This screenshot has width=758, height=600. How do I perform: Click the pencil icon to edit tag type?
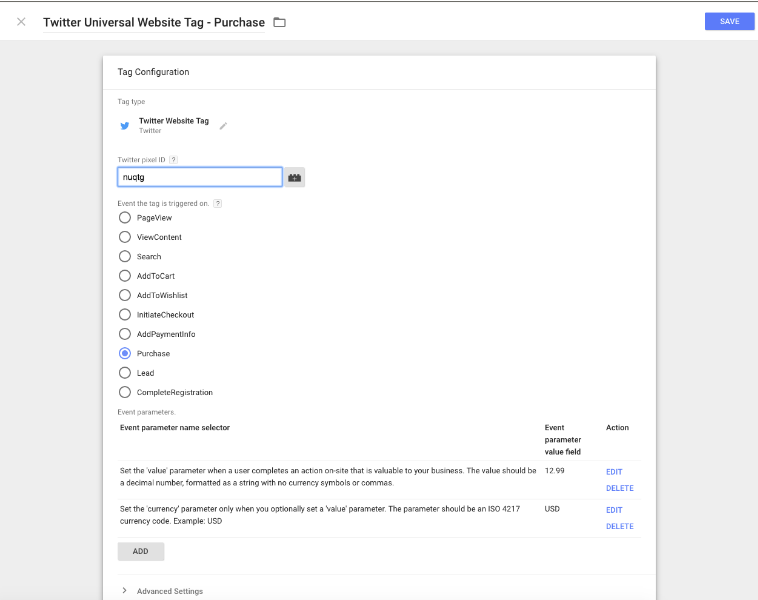(224, 126)
